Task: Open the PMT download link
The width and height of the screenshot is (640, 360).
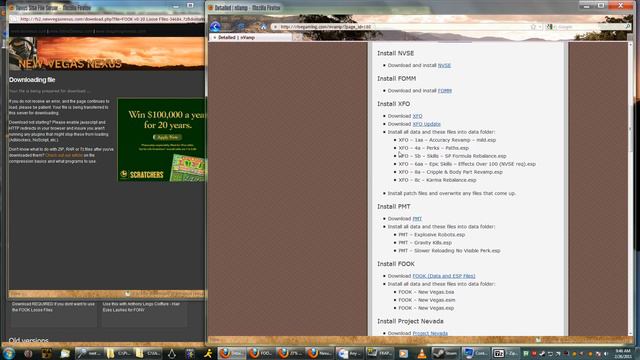Action: pyautogui.click(x=417, y=218)
